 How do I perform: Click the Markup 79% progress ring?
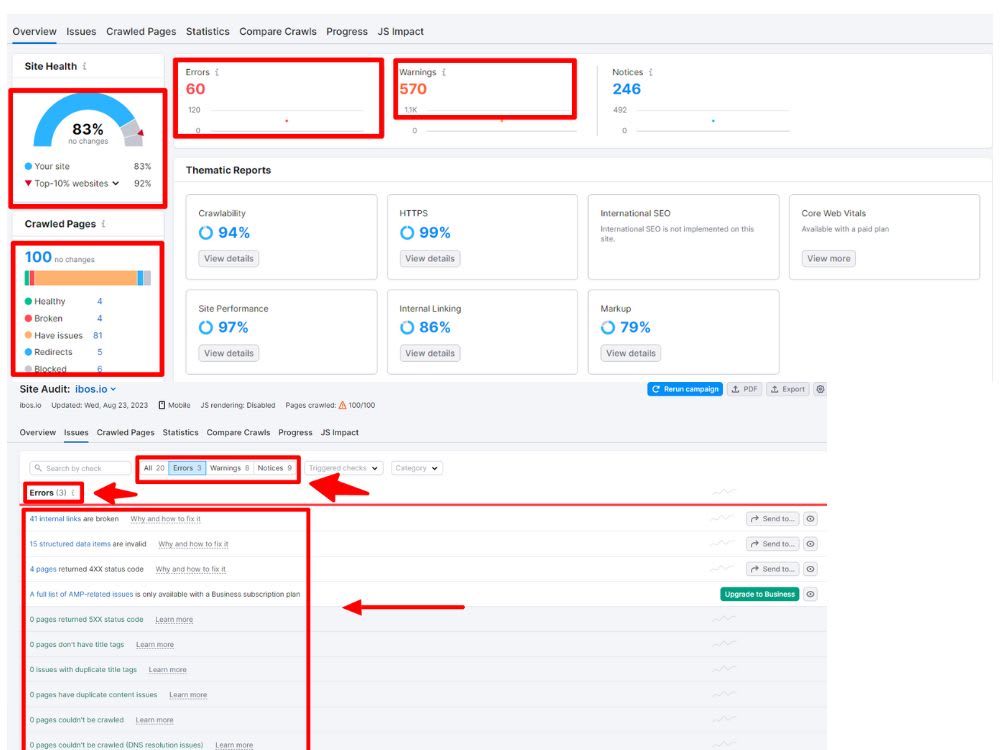(x=608, y=327)
